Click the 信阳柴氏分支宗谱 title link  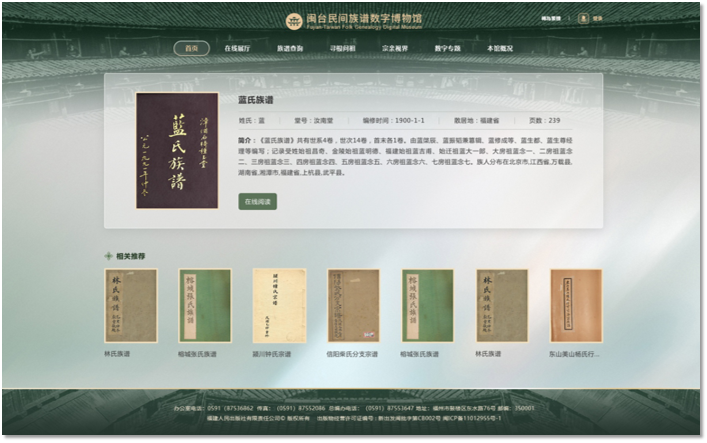(353, 354)
